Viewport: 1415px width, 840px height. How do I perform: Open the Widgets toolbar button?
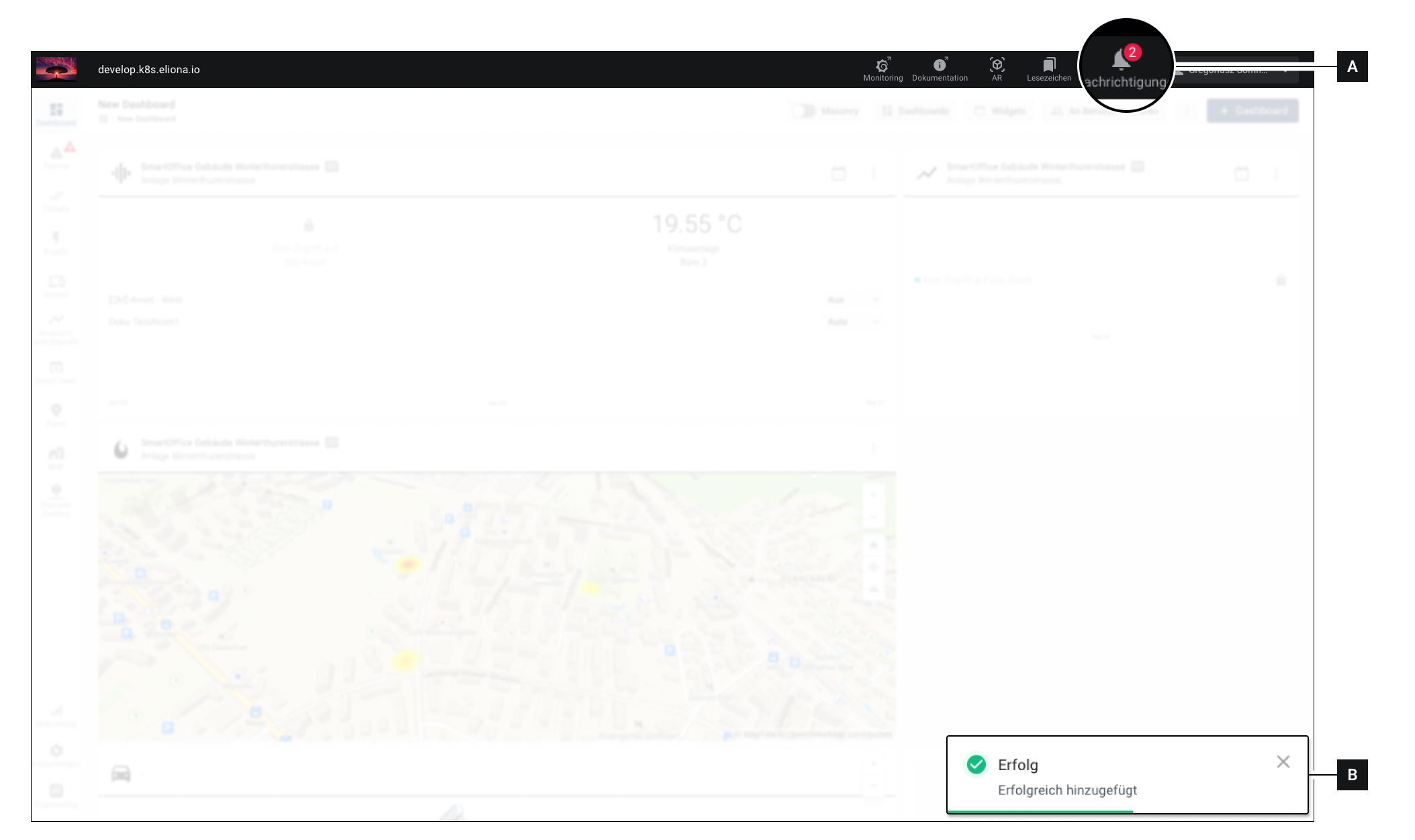[1000, 111]
